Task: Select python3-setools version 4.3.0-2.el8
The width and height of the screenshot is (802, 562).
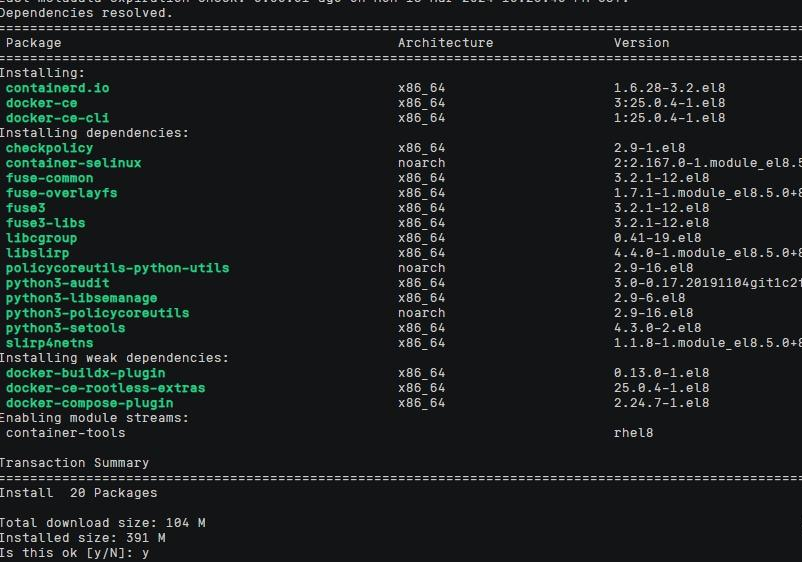Action: pos(657,328)
